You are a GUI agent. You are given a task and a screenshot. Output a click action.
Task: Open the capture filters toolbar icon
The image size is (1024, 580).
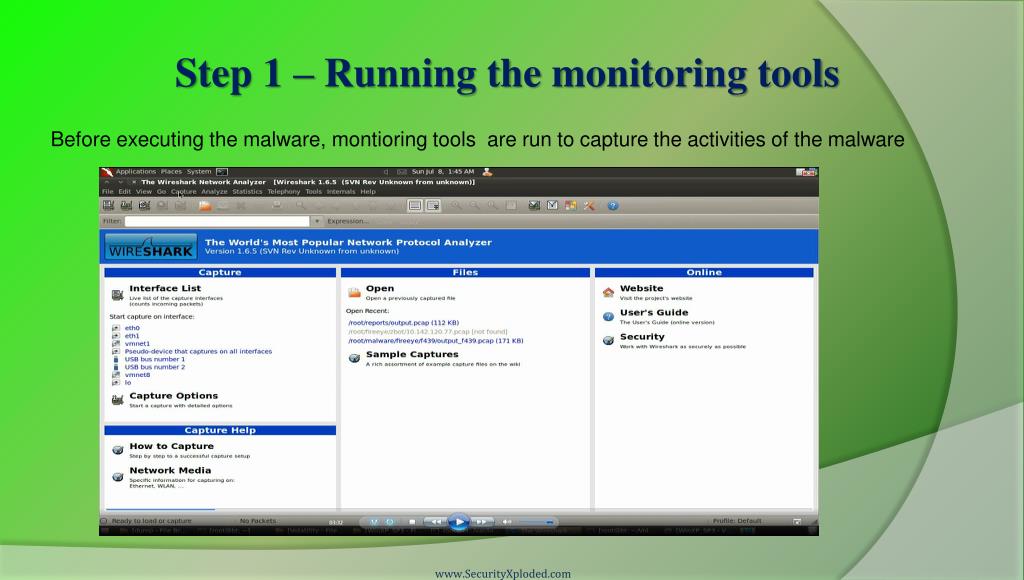coord(534,205)
